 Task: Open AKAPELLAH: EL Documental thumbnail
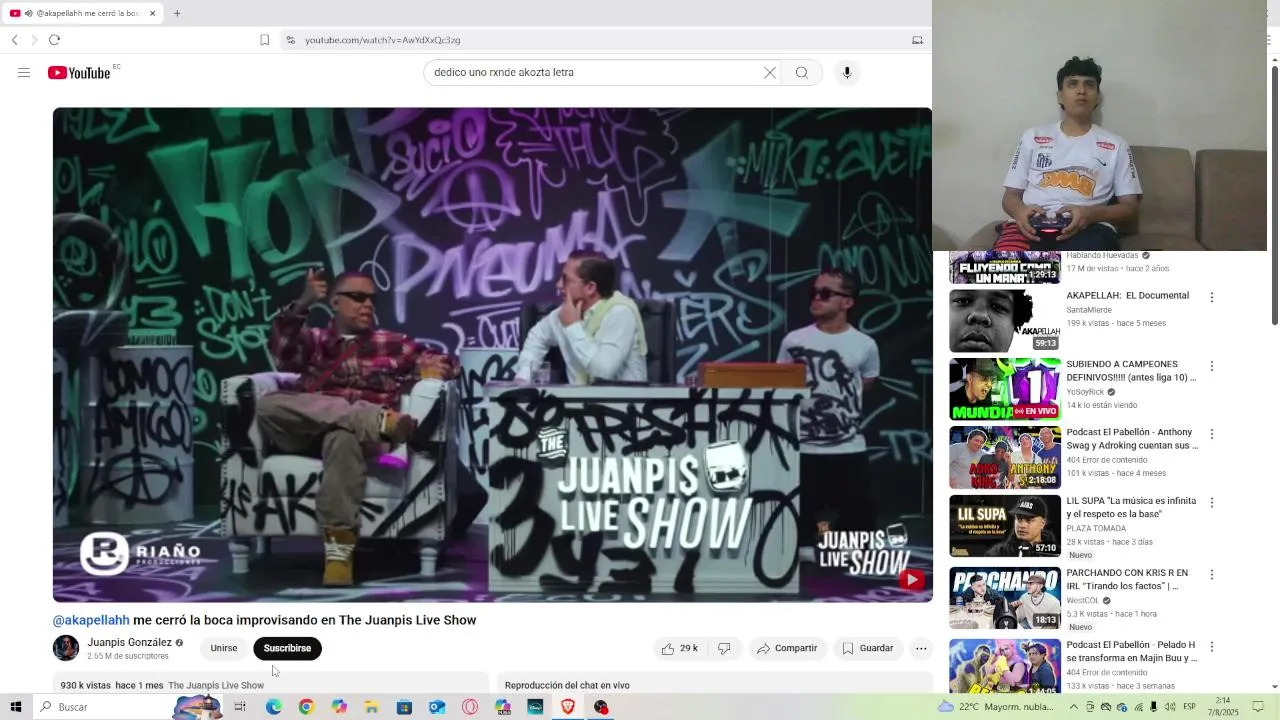(1005, 321)
